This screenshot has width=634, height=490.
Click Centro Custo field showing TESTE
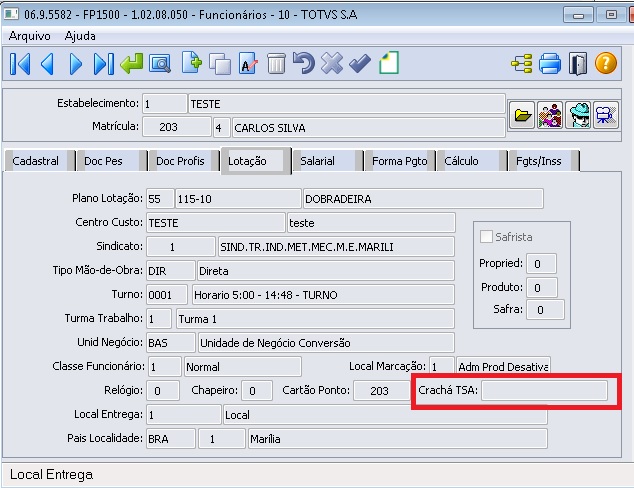[x=216, y=222]
